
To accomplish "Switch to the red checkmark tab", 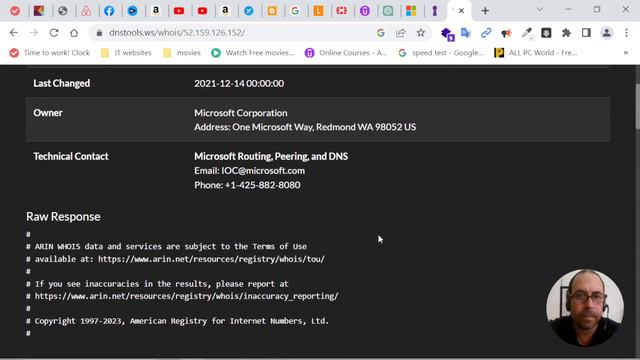I will pyautogui.click(x=15, y=11).
